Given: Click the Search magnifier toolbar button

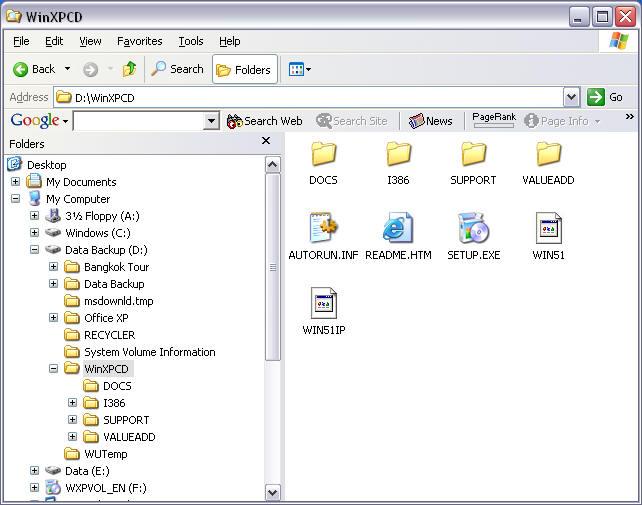Looking at the screenshot, I should click(177, 69).
